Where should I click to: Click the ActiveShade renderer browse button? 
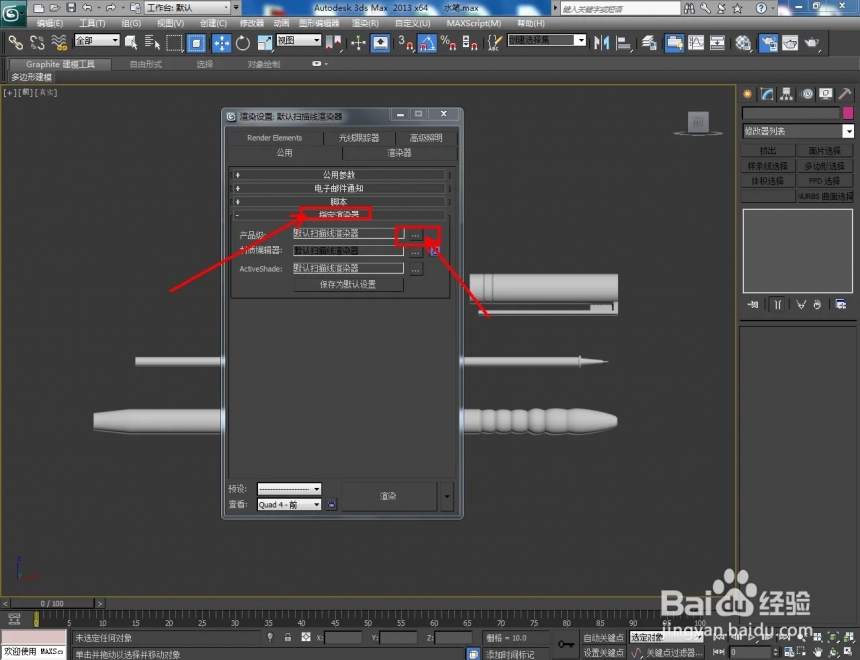click(416, 269)
